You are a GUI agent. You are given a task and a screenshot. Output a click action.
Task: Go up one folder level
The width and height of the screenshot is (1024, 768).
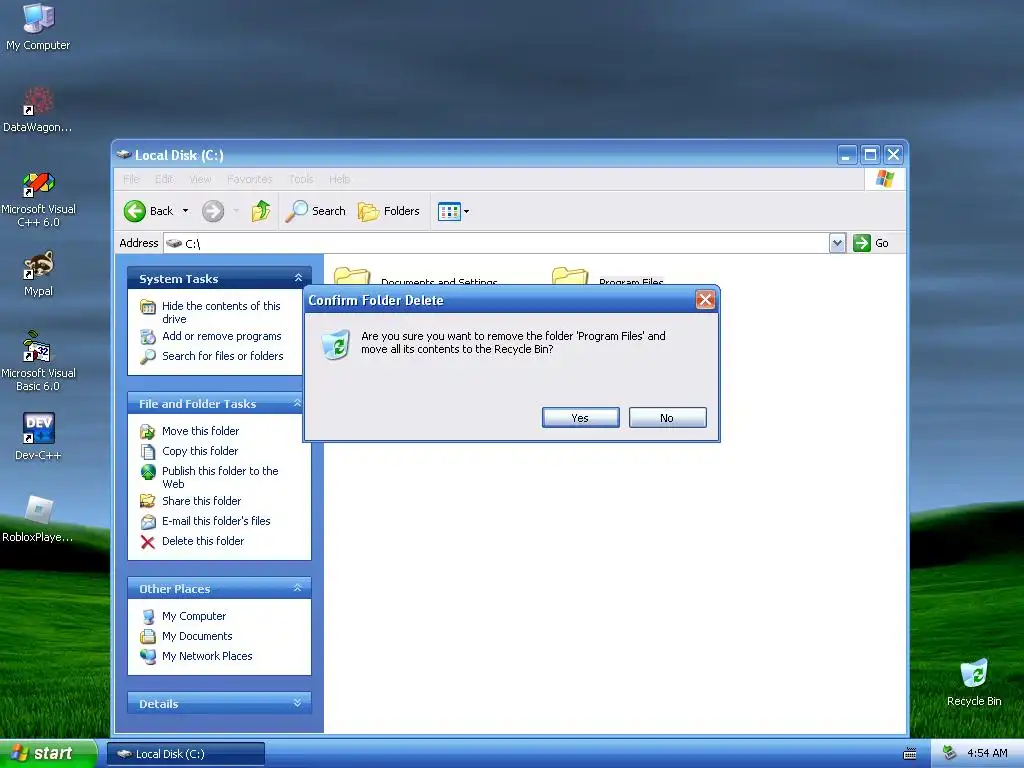[x=261, y=211]
